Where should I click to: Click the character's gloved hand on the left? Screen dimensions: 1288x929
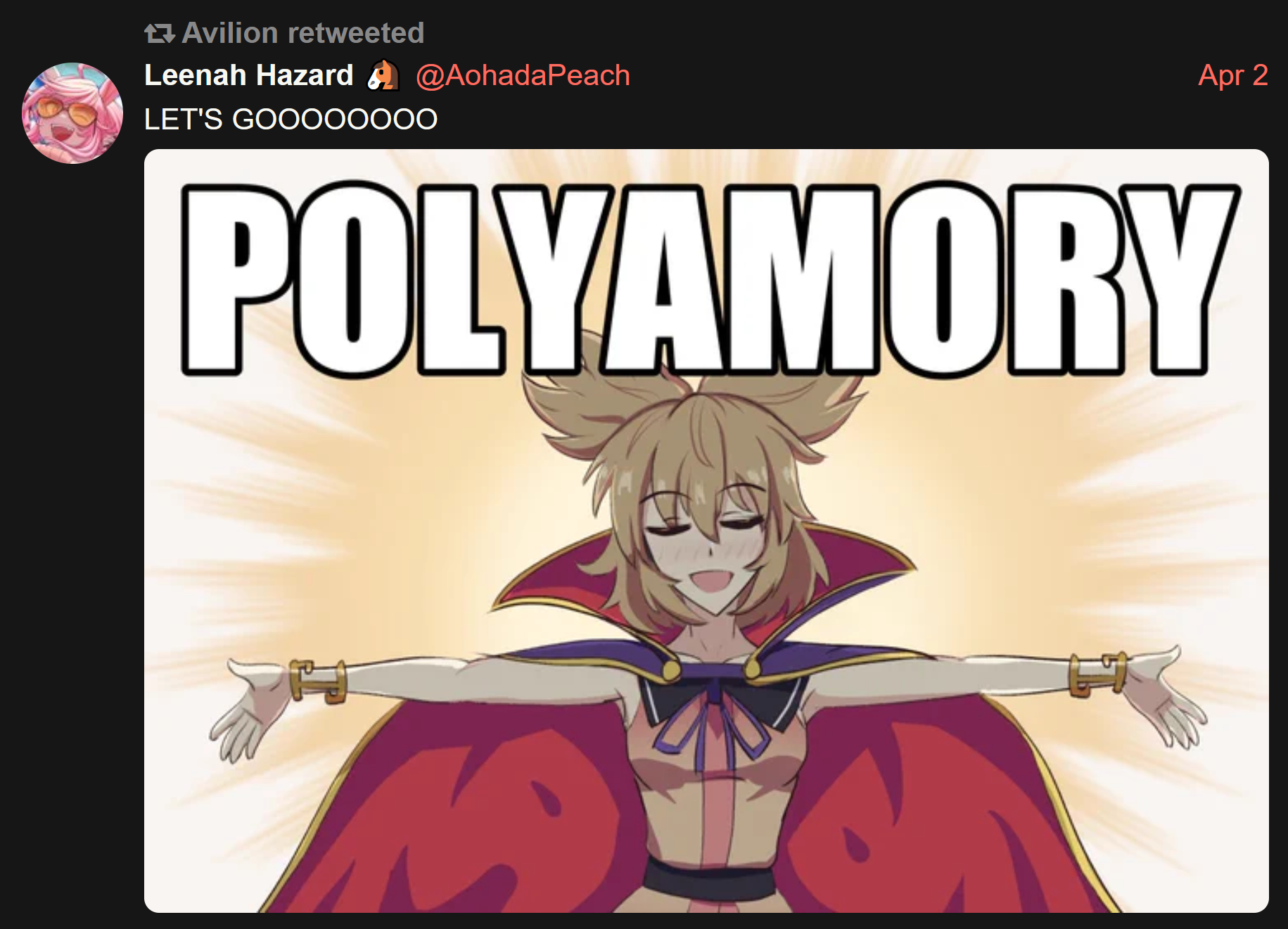[x=246, y=707]
